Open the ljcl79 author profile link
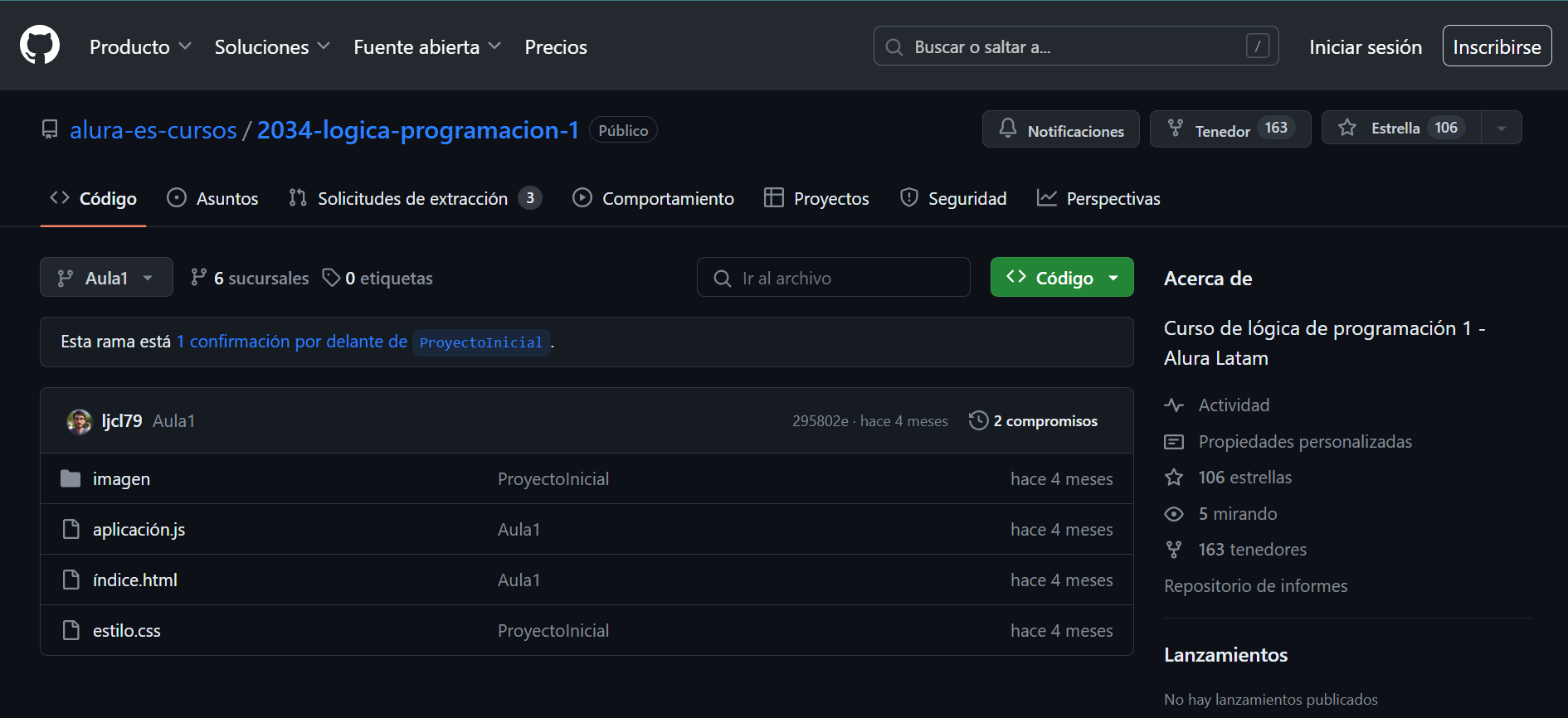This screenshot has width=1568, height=718. [122, 421]
